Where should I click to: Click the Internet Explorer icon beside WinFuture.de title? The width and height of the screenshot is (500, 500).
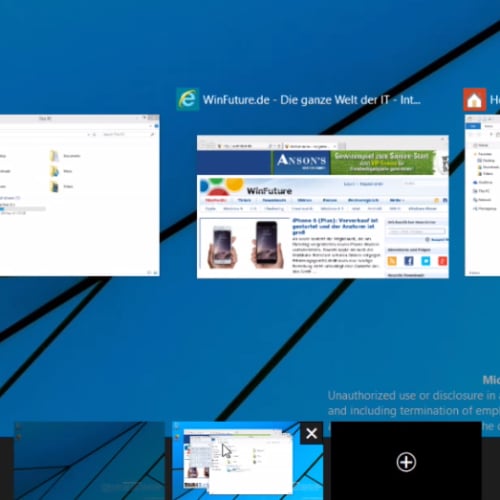188,99
